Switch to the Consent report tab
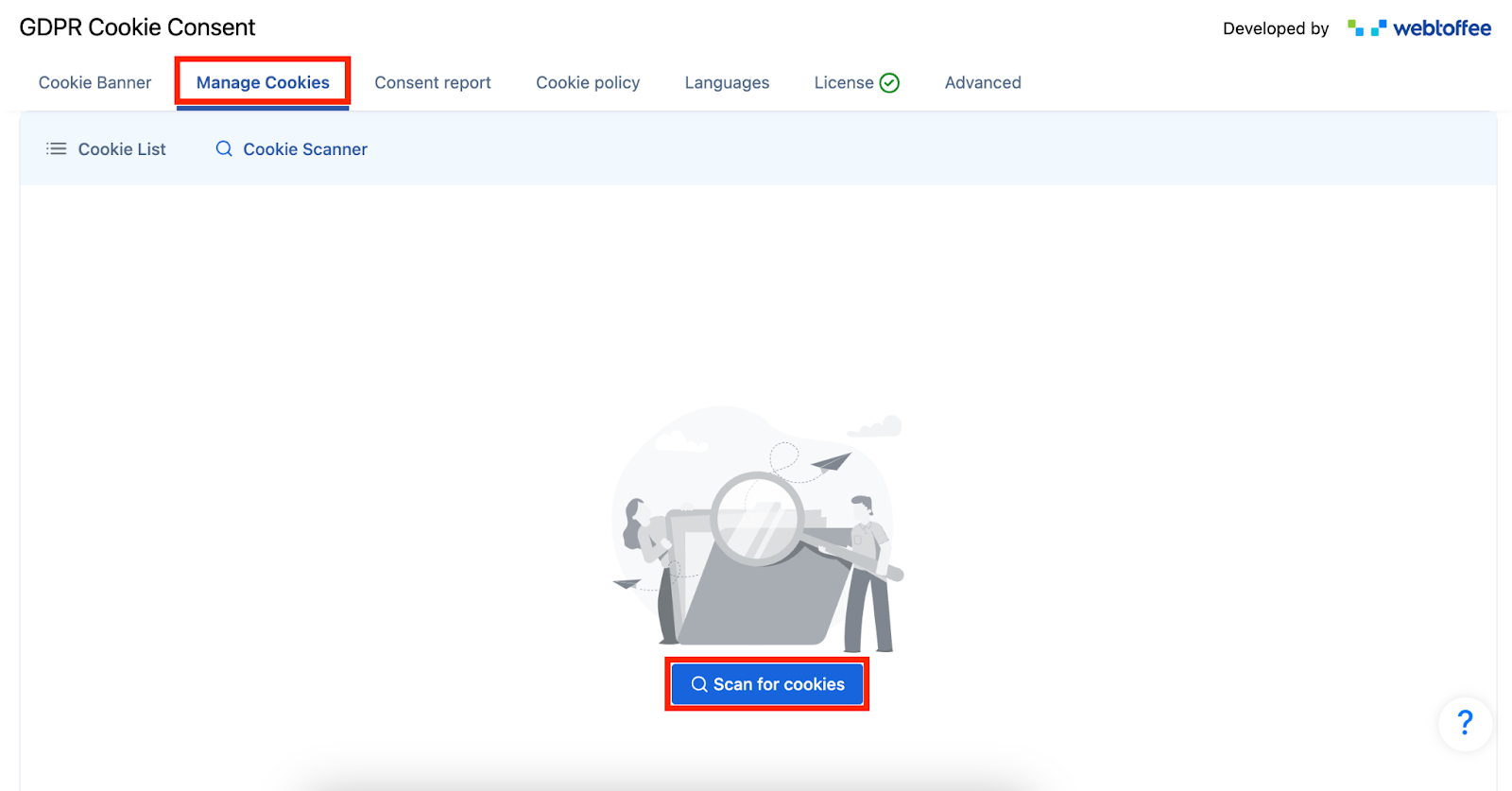Image resolution: width=1512 pixels, height=791 pixels. point(433,83)
